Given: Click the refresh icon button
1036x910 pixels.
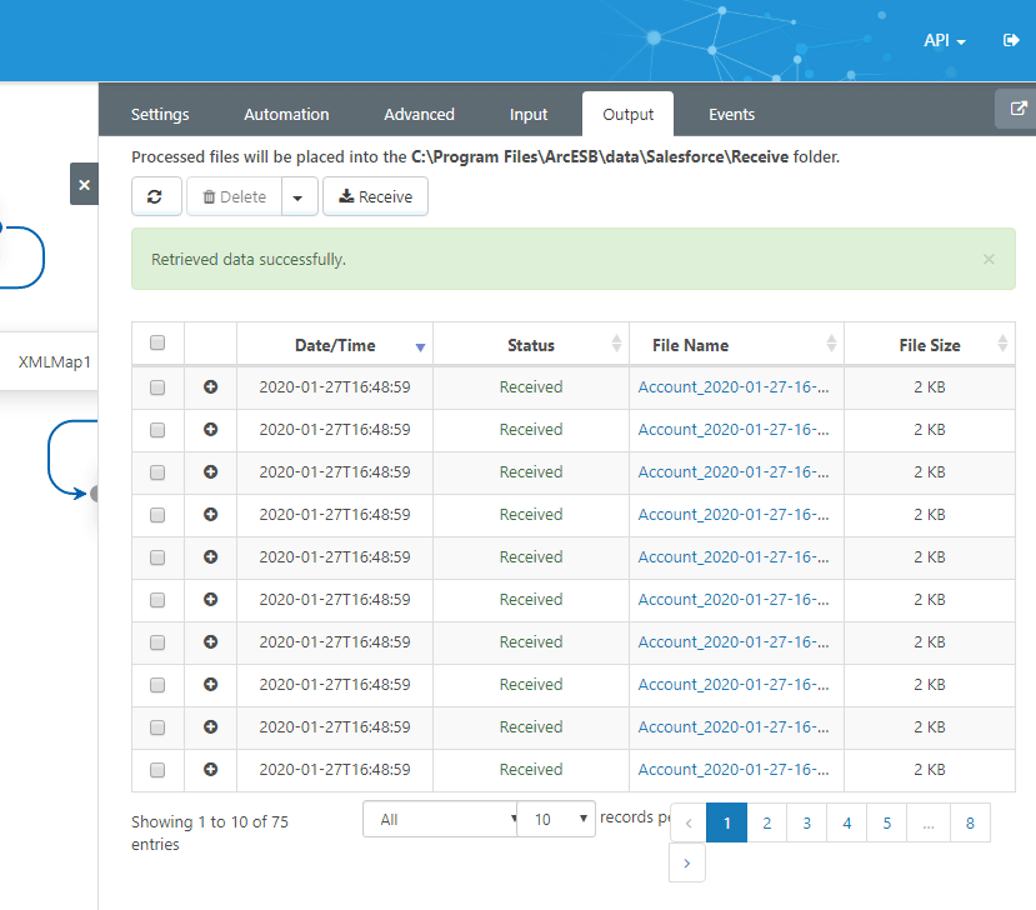Looking at the screenshot, I should coord(156,197).
